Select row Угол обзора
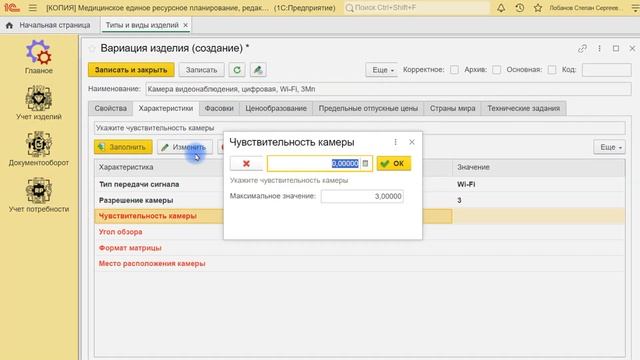The image size is (640, 360). (x=359, y=232)
